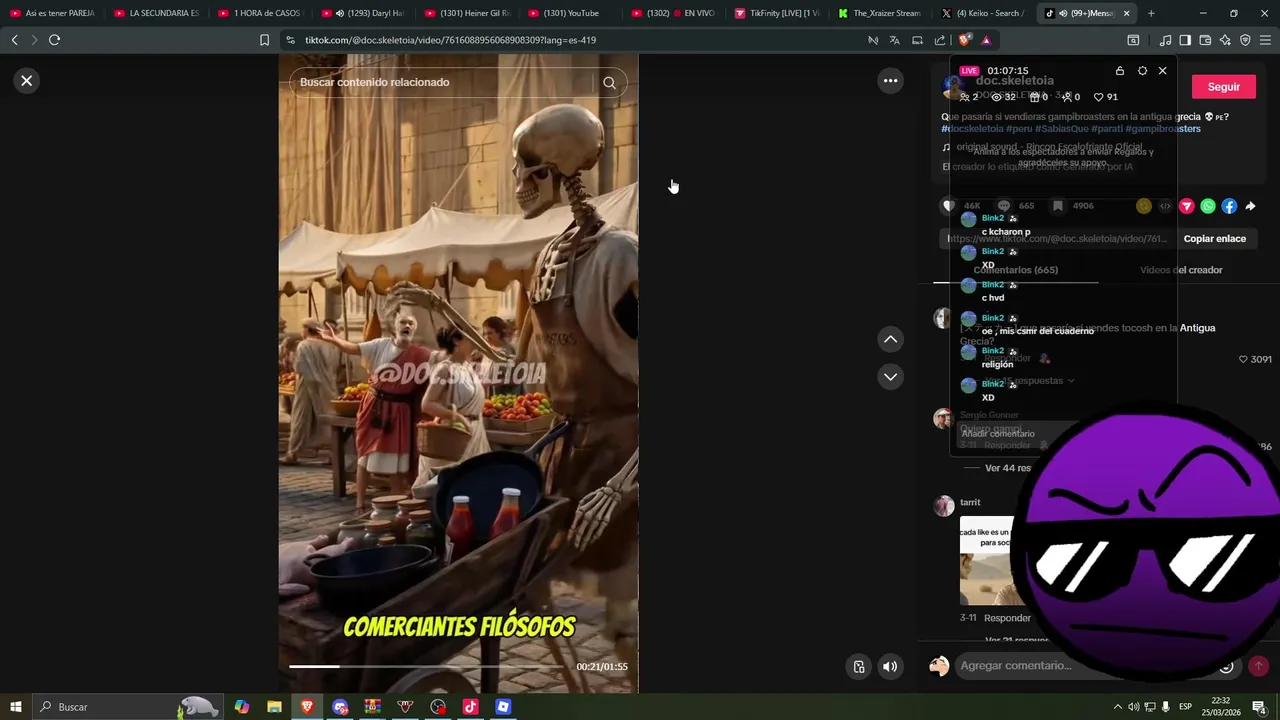Image resolution: width=1280 pixels, height=720 pixels.
Task: Open comments via speech bubble icon
Action: 1003,206
